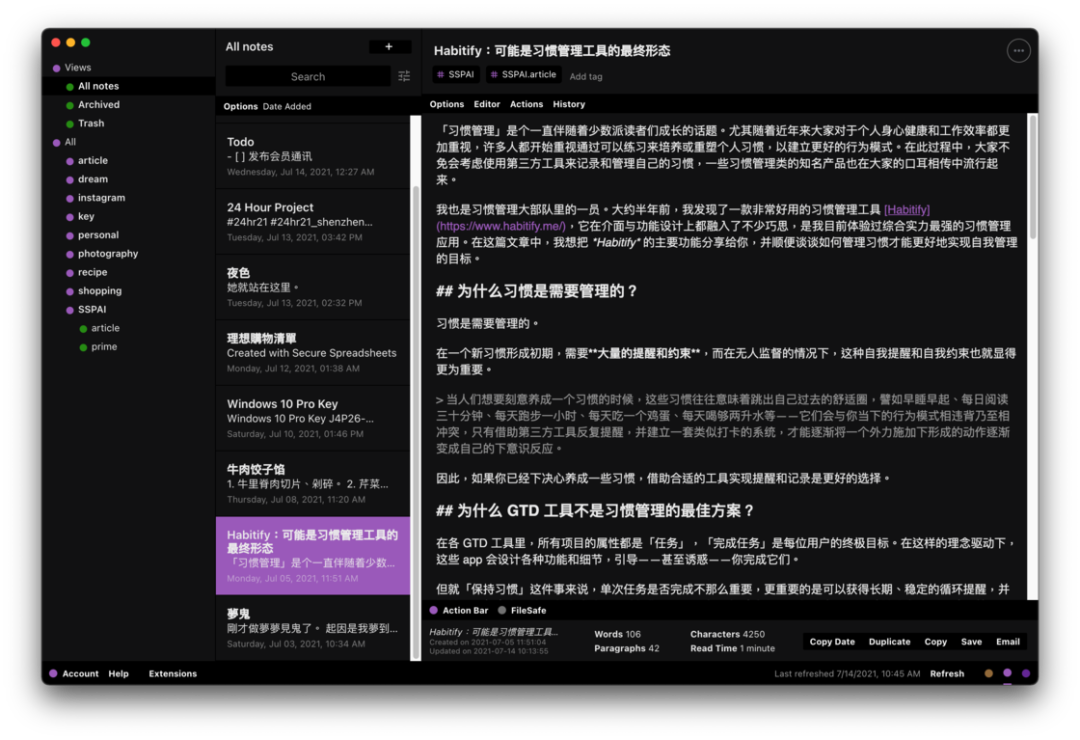Toggle the Action Bar indicator
Image resolution: width=1080 pixels, height=740 pixels.
(459, 609)
